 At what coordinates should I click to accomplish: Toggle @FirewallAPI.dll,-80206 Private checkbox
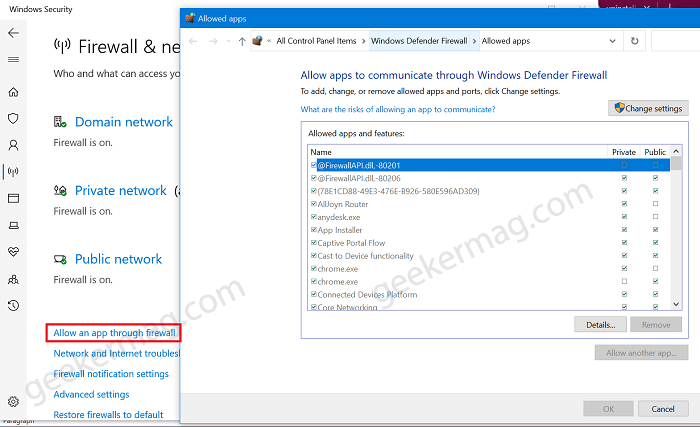pos(625,178)
